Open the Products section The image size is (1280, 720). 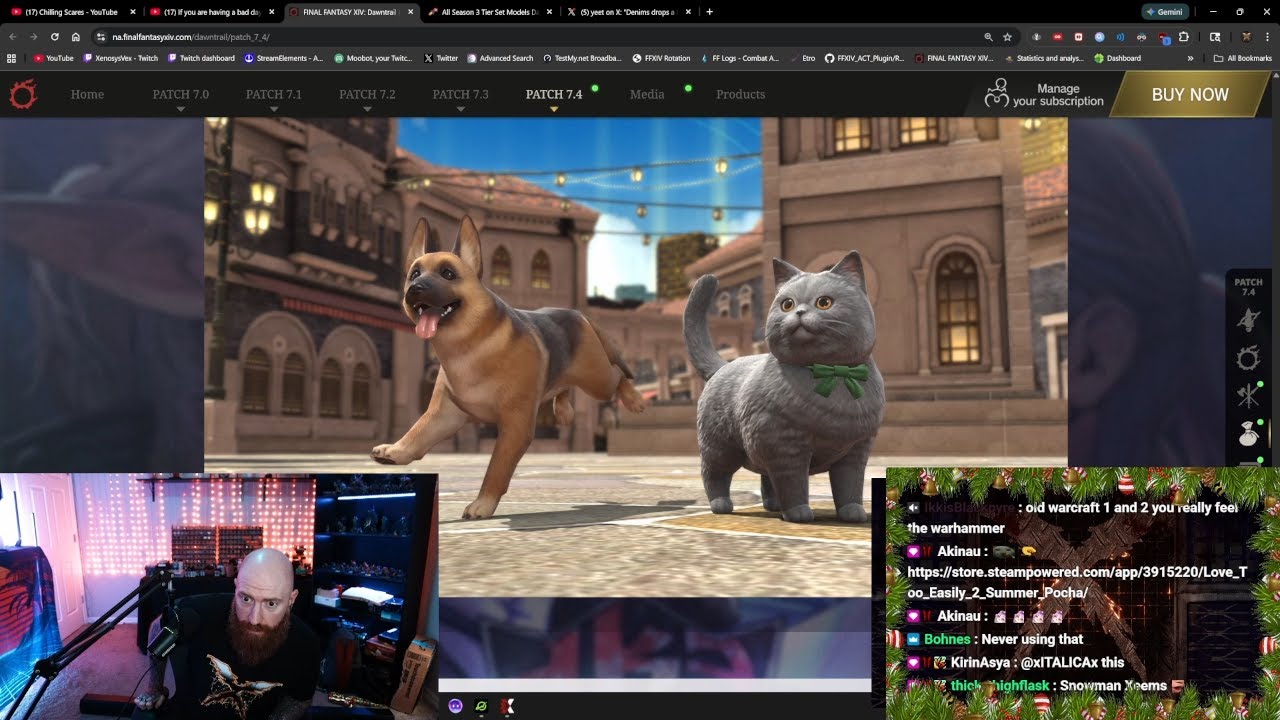740,94
